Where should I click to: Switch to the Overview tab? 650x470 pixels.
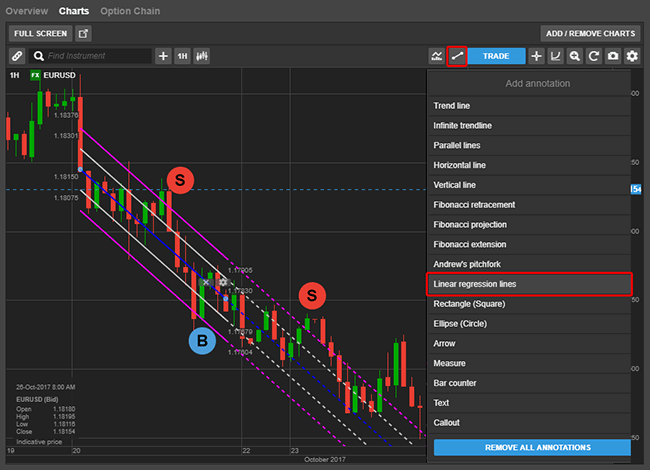coord(26,11)
